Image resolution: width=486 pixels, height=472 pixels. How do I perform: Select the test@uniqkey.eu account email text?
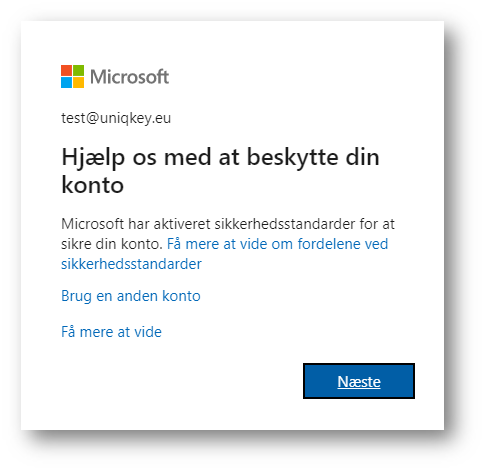click(x=116, y=118)
